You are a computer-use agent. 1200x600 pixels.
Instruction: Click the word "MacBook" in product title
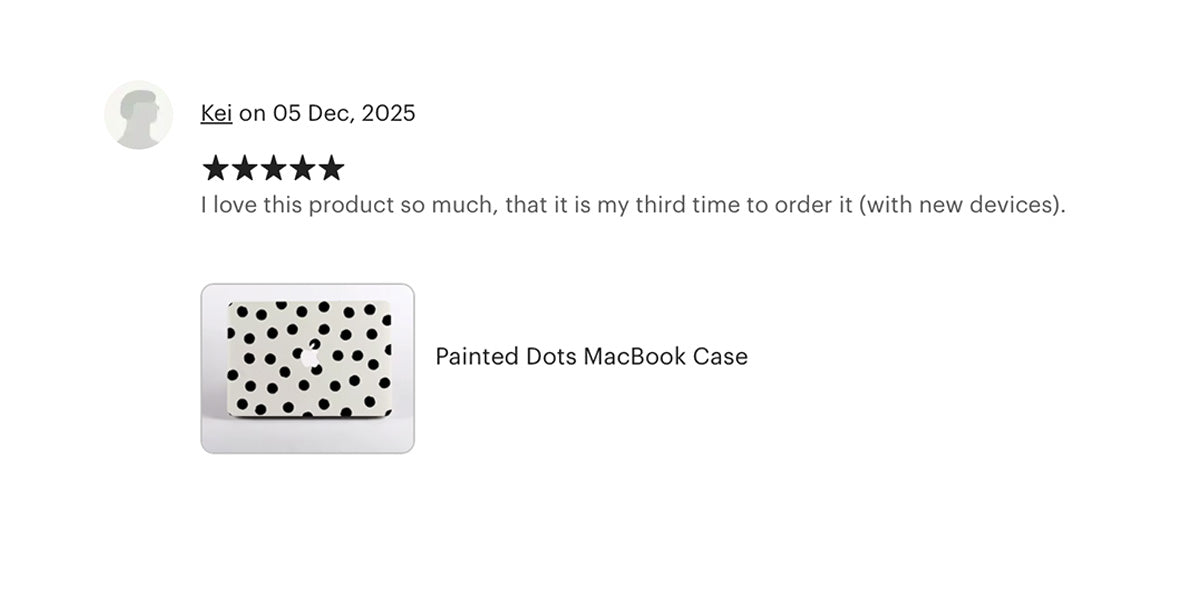pos(636,356)
